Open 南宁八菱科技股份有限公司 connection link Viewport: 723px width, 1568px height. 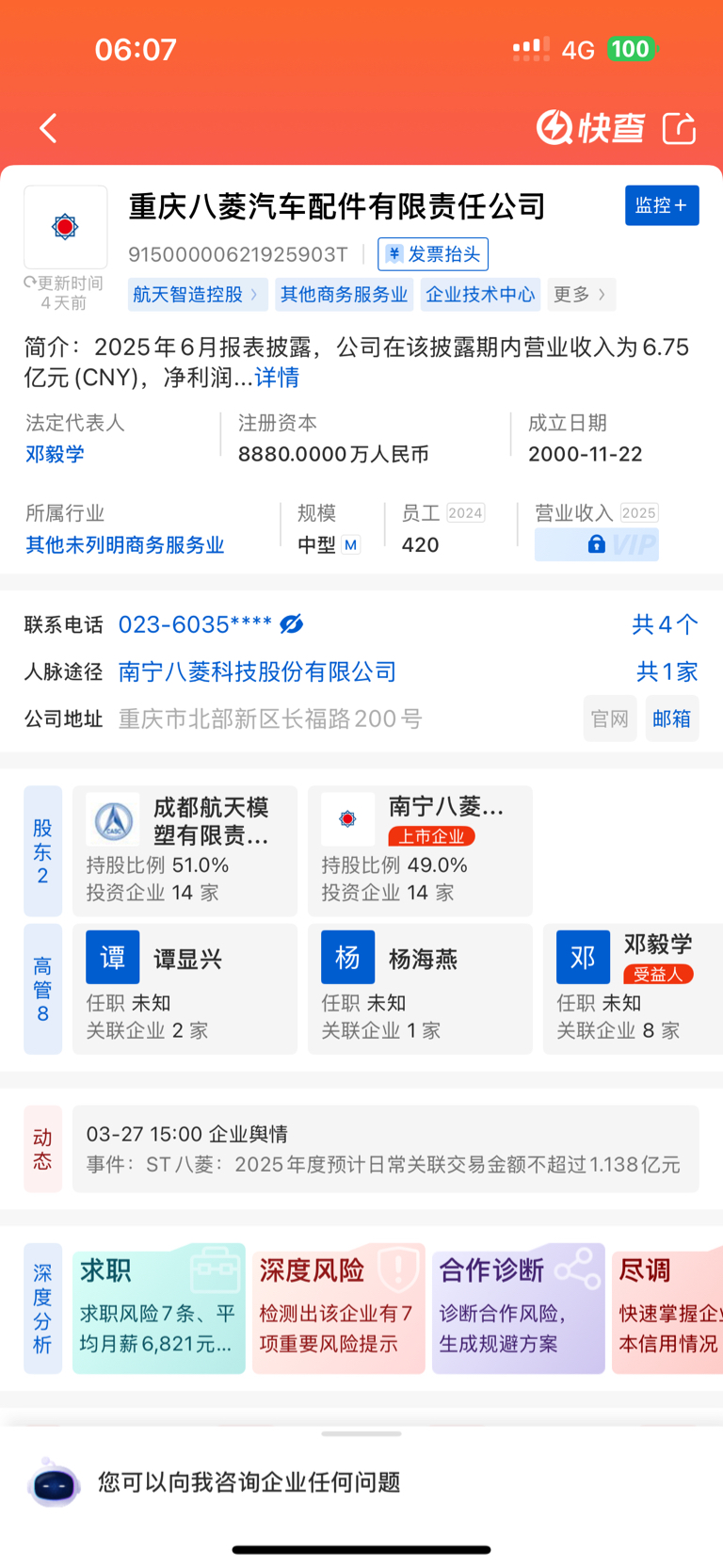pyautogui.click(x=257, y=671)
